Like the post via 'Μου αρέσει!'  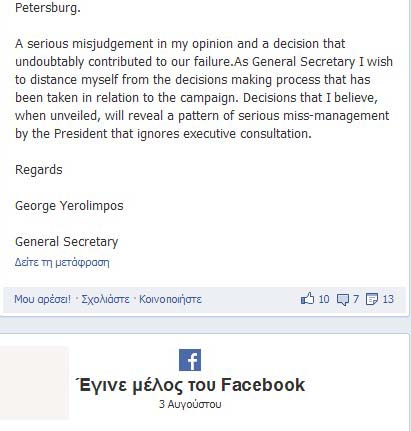(x=42, y=299)
